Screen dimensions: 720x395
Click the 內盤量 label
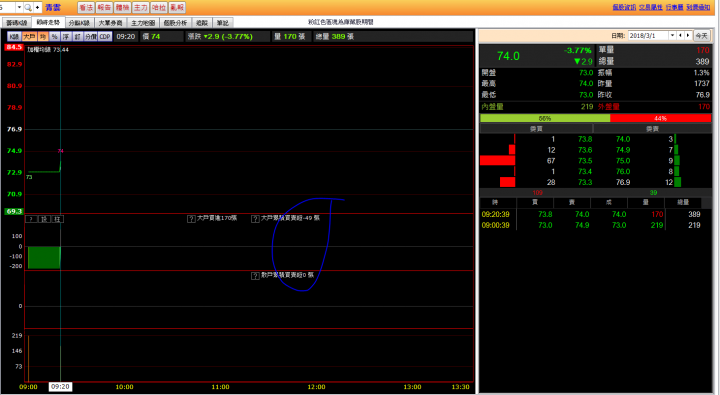(x=492, y=107)
